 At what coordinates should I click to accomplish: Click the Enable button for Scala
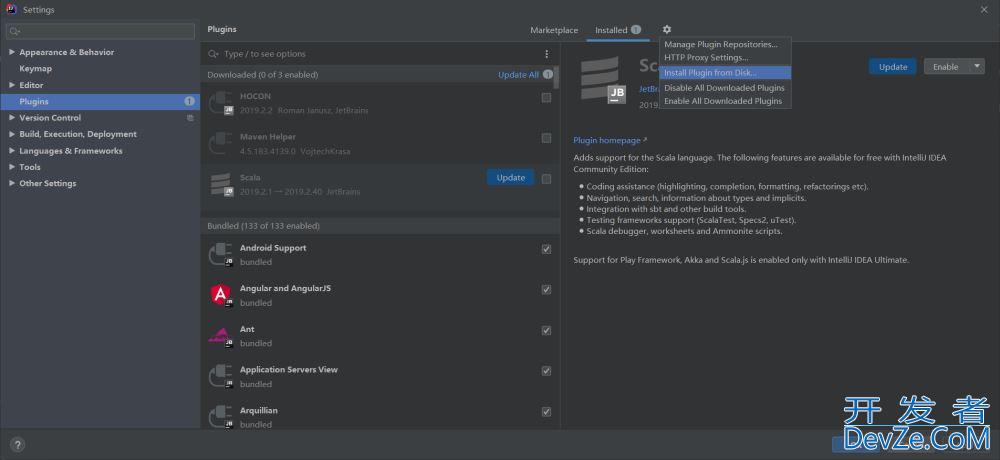click(x=946, y=66)
